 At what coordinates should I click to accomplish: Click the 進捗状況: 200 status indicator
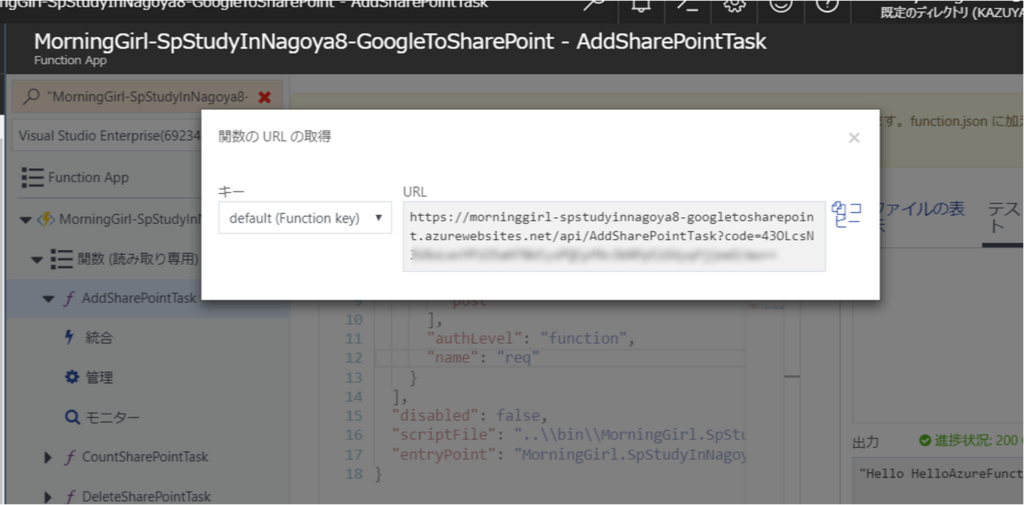coord(970,441)
